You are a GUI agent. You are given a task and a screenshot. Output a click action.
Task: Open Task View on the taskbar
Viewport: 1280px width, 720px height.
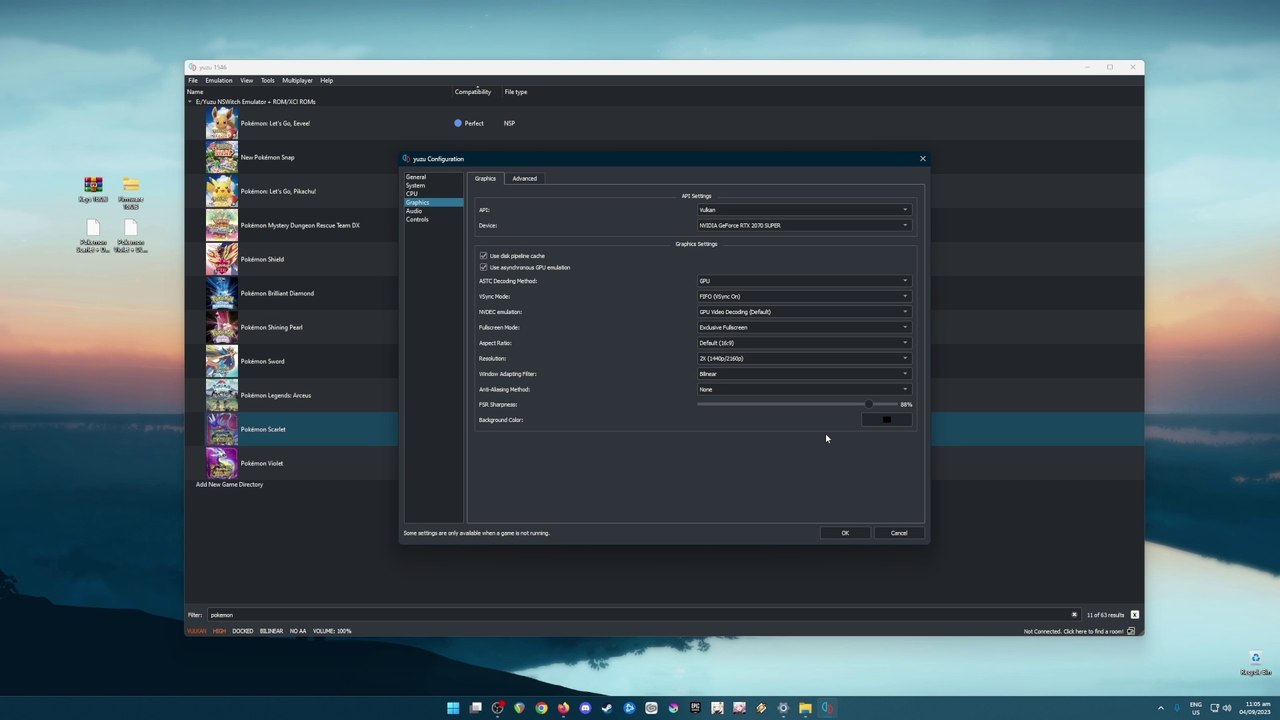pyautogui.click(x=475, y=708)
